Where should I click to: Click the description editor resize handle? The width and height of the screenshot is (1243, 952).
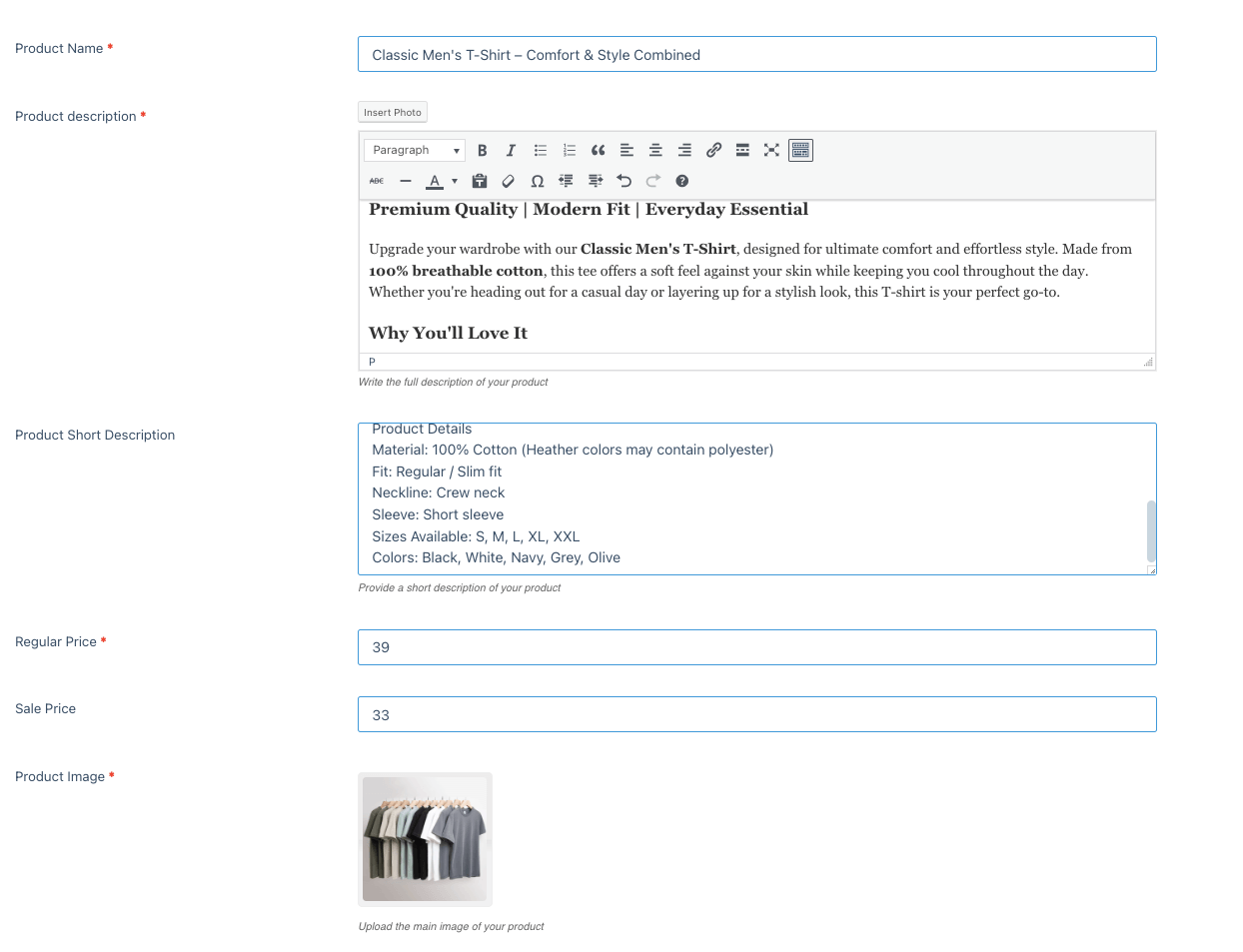1148,362
